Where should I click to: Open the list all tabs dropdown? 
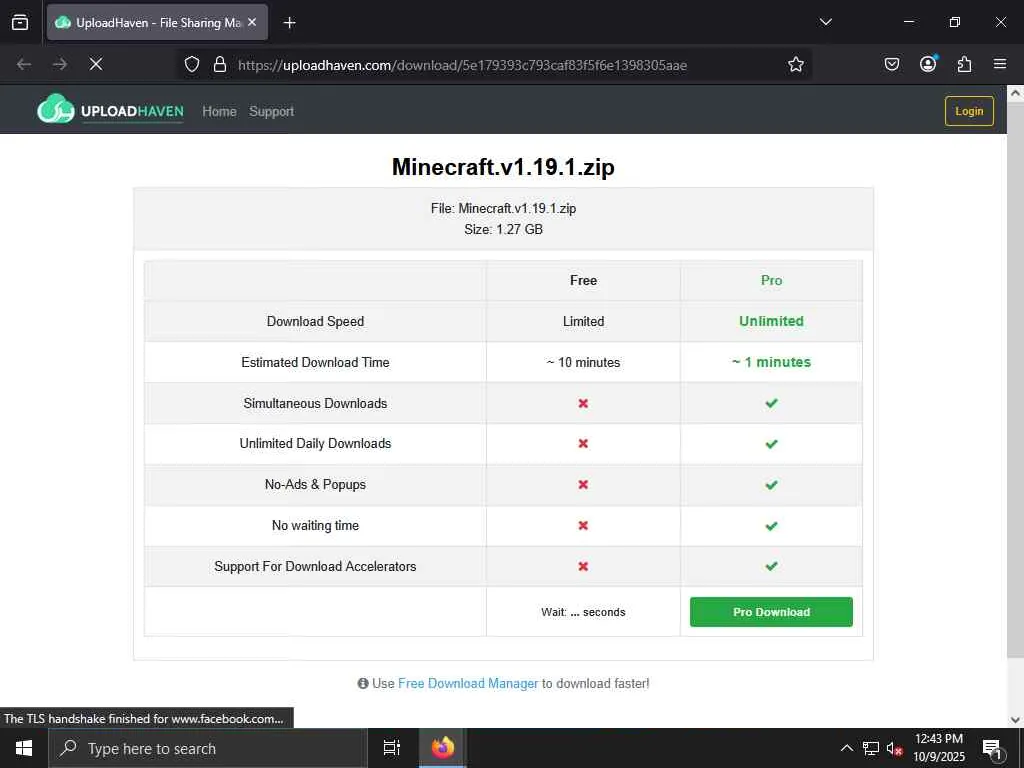tap(825, 22)
